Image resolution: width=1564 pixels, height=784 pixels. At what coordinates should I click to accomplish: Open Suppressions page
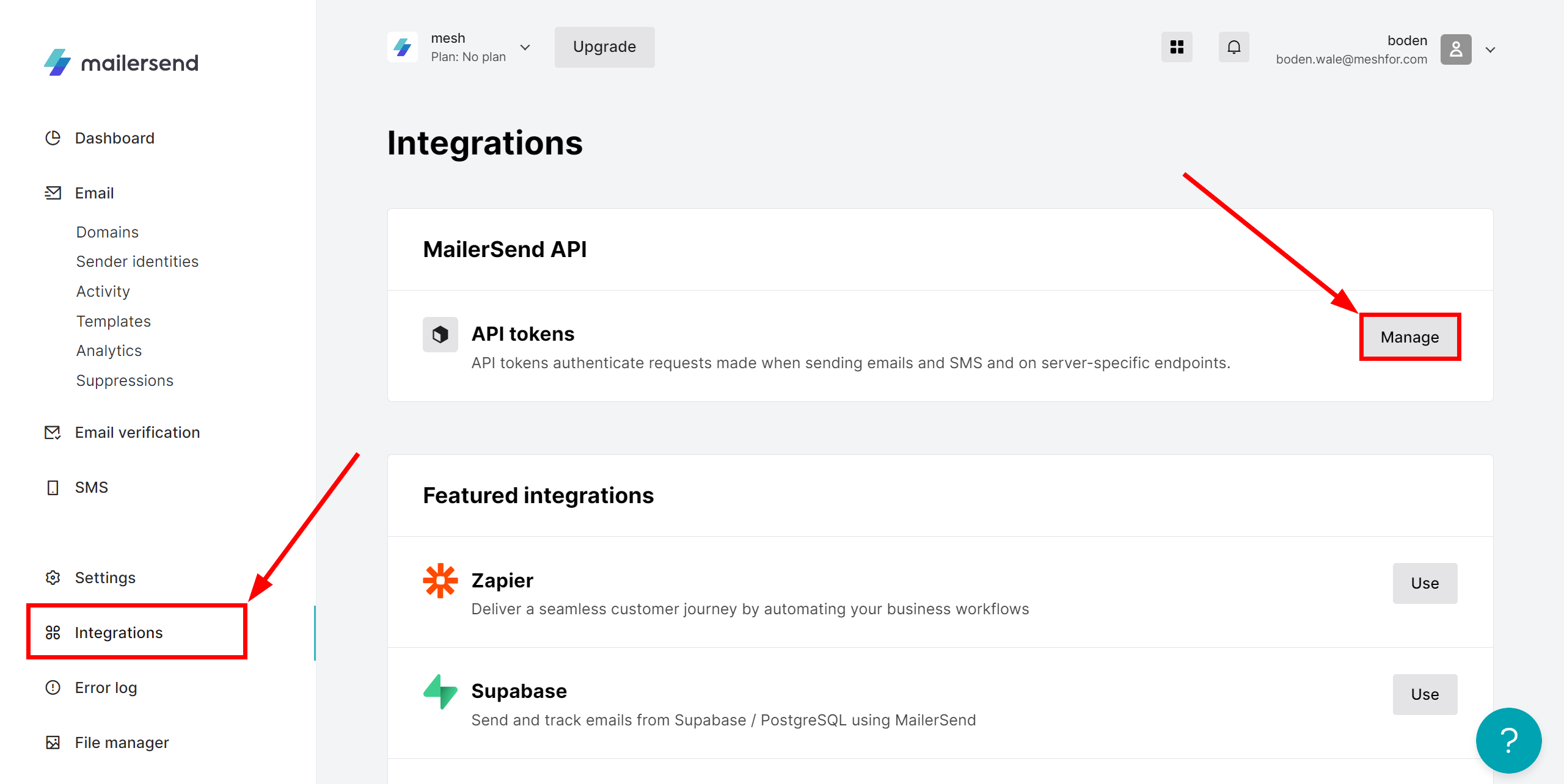click(125, 380)
